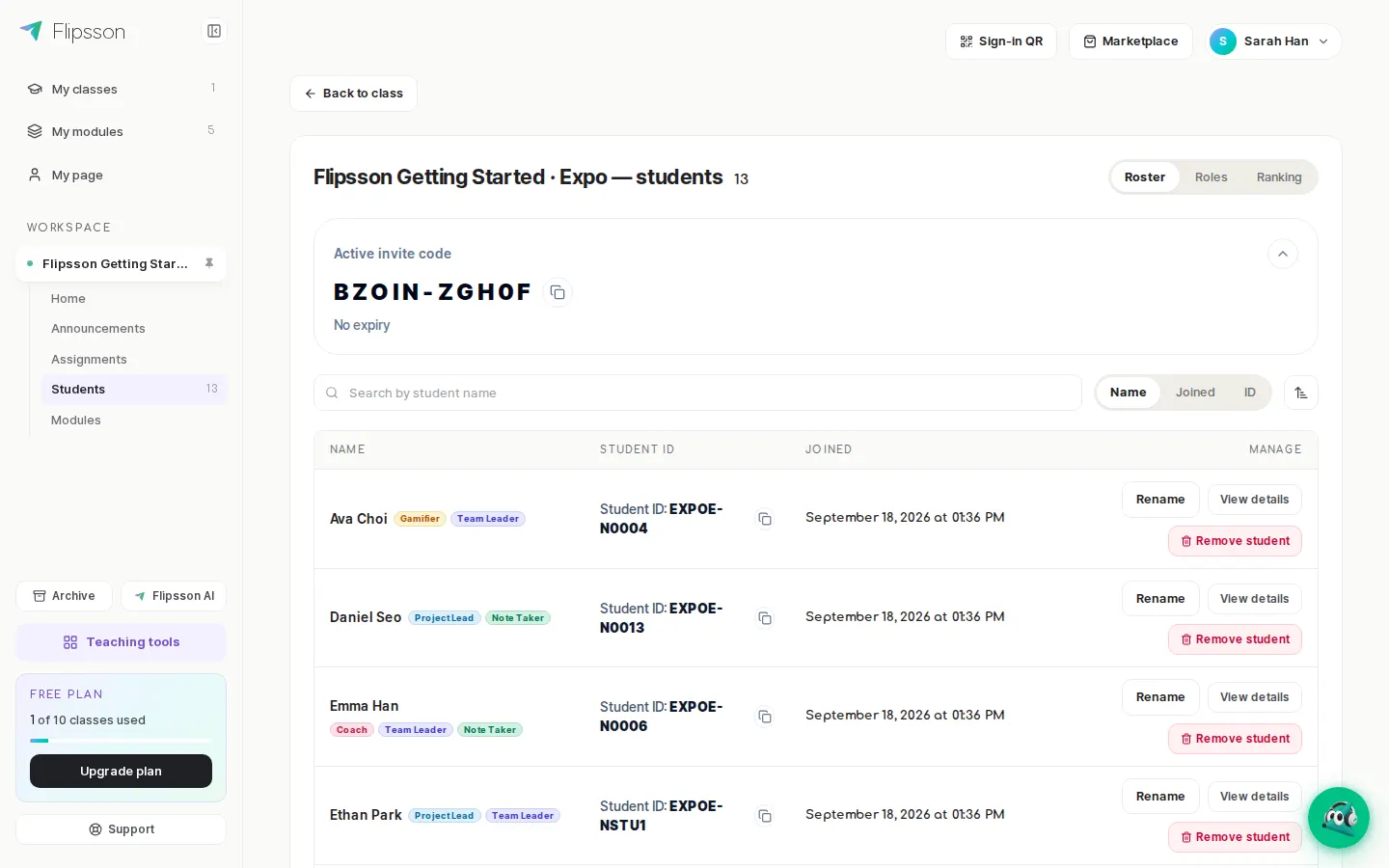1389x868 pixels.
Task: Go back to class
Action: tap(353, 94)
